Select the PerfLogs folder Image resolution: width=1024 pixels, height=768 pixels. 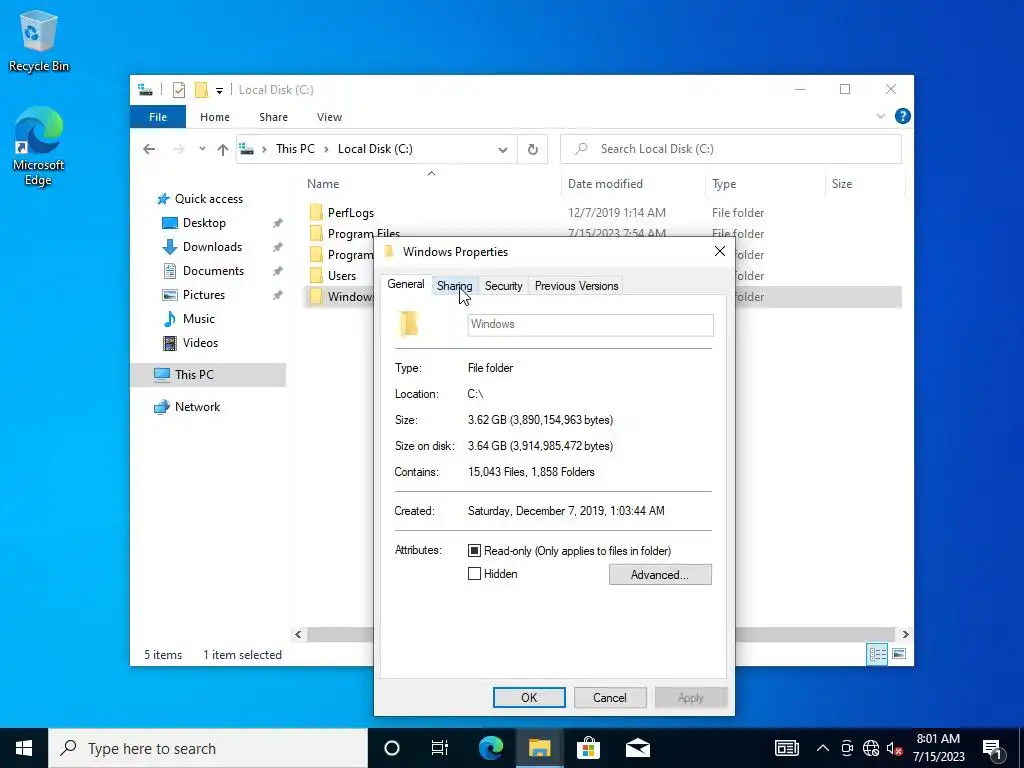(x=351, y=213)
